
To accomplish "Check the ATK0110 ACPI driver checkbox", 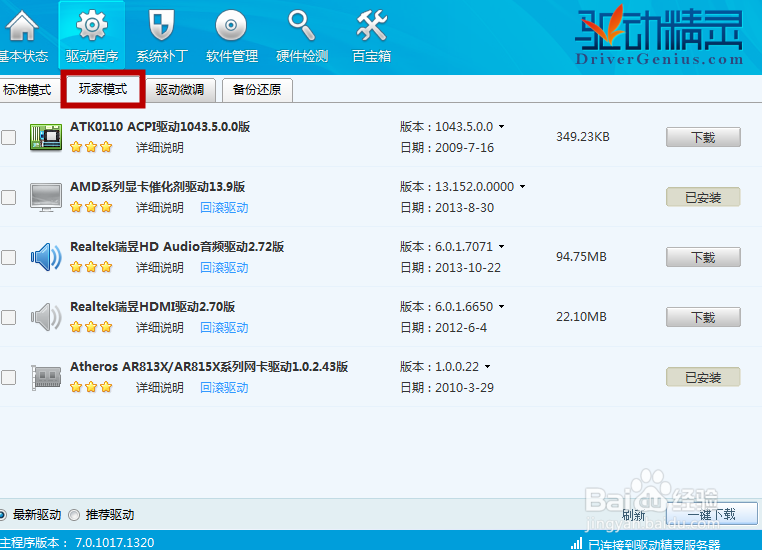I will point(8,138).
